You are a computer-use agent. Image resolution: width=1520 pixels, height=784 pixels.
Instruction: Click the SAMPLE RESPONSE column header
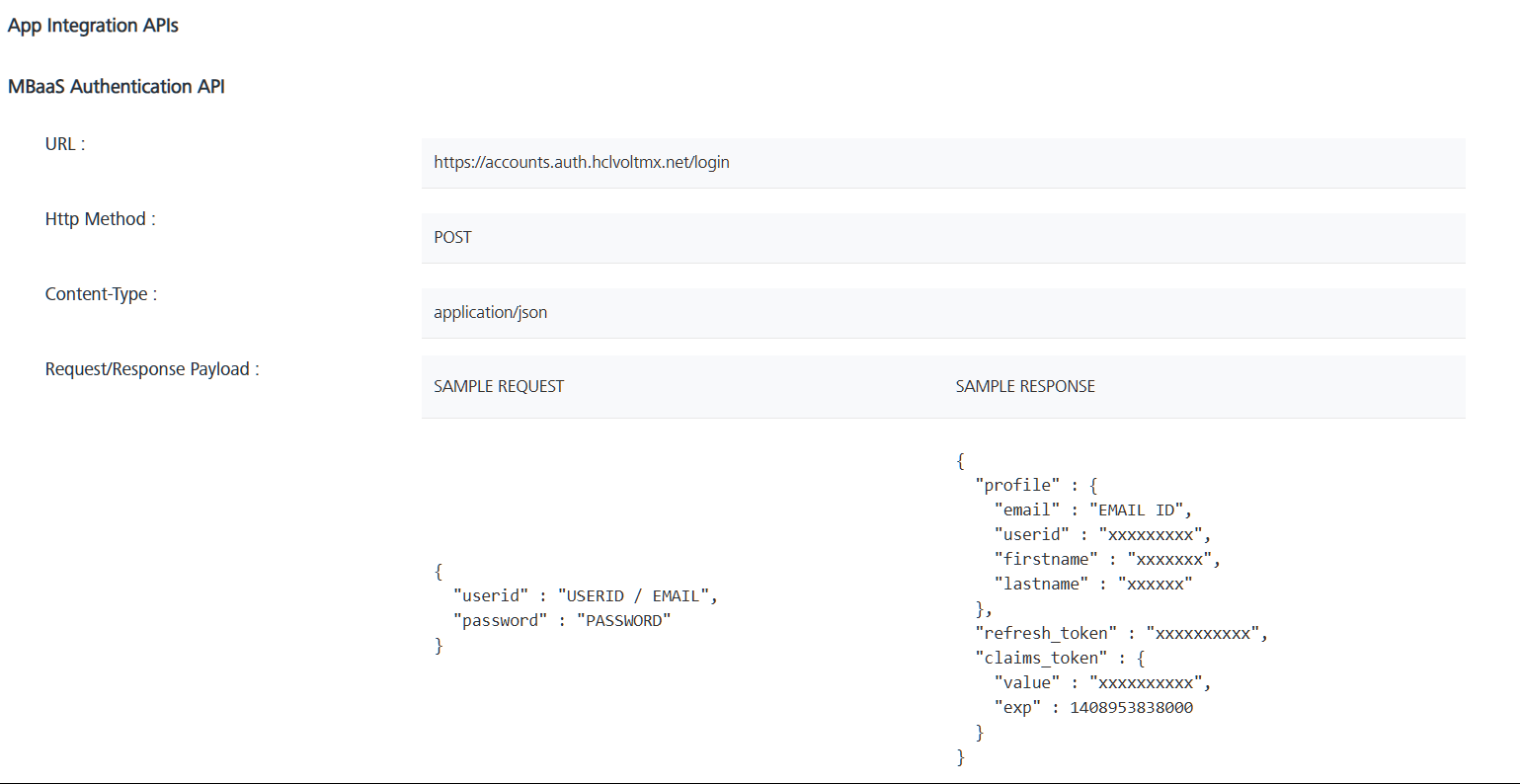[1025, 386]
